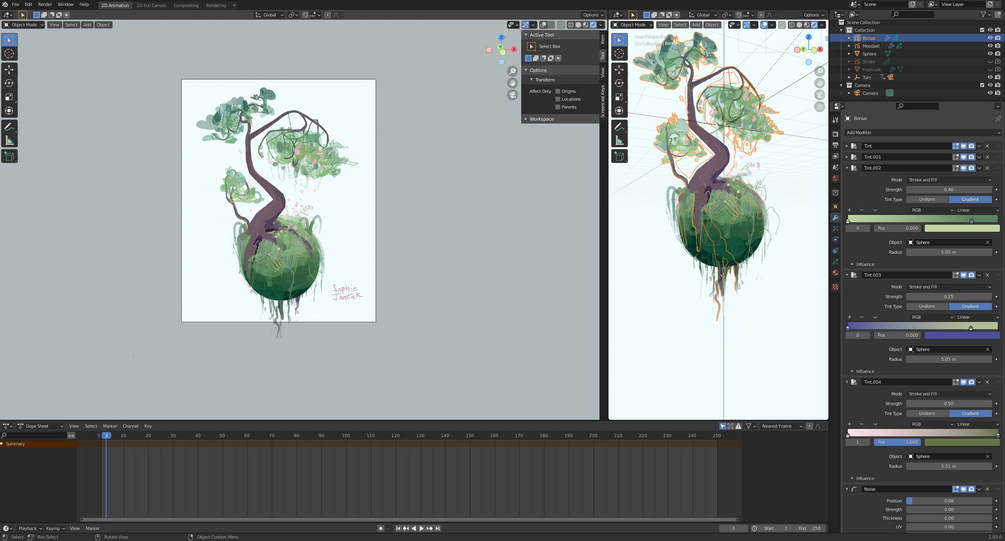Expand the Tint.001 modifier panel
Image resolution: width=1005 pixels, height=541 pixels.
847,157
